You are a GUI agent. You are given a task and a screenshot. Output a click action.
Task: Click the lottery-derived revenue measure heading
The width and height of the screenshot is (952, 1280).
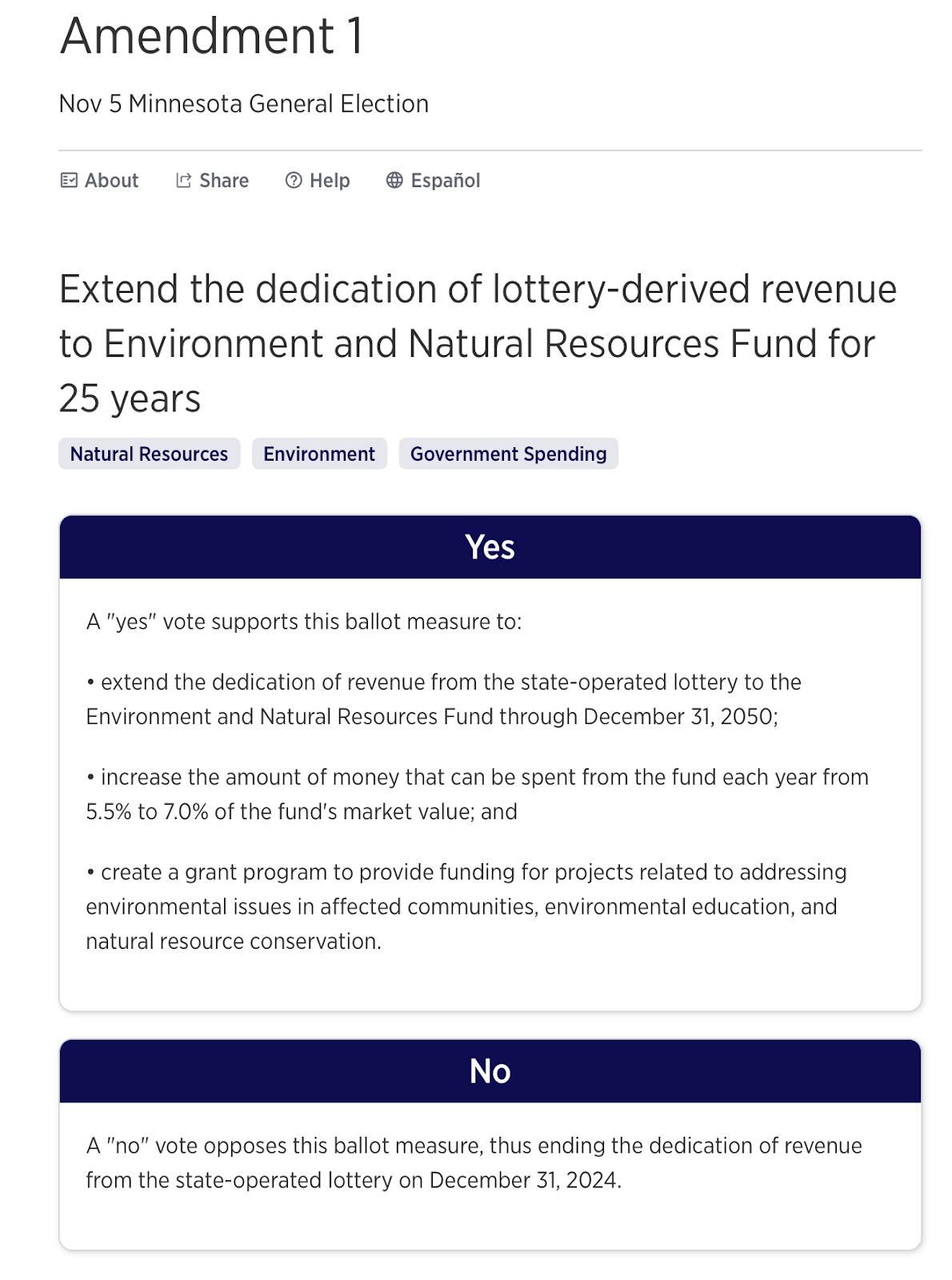(478, 343)
